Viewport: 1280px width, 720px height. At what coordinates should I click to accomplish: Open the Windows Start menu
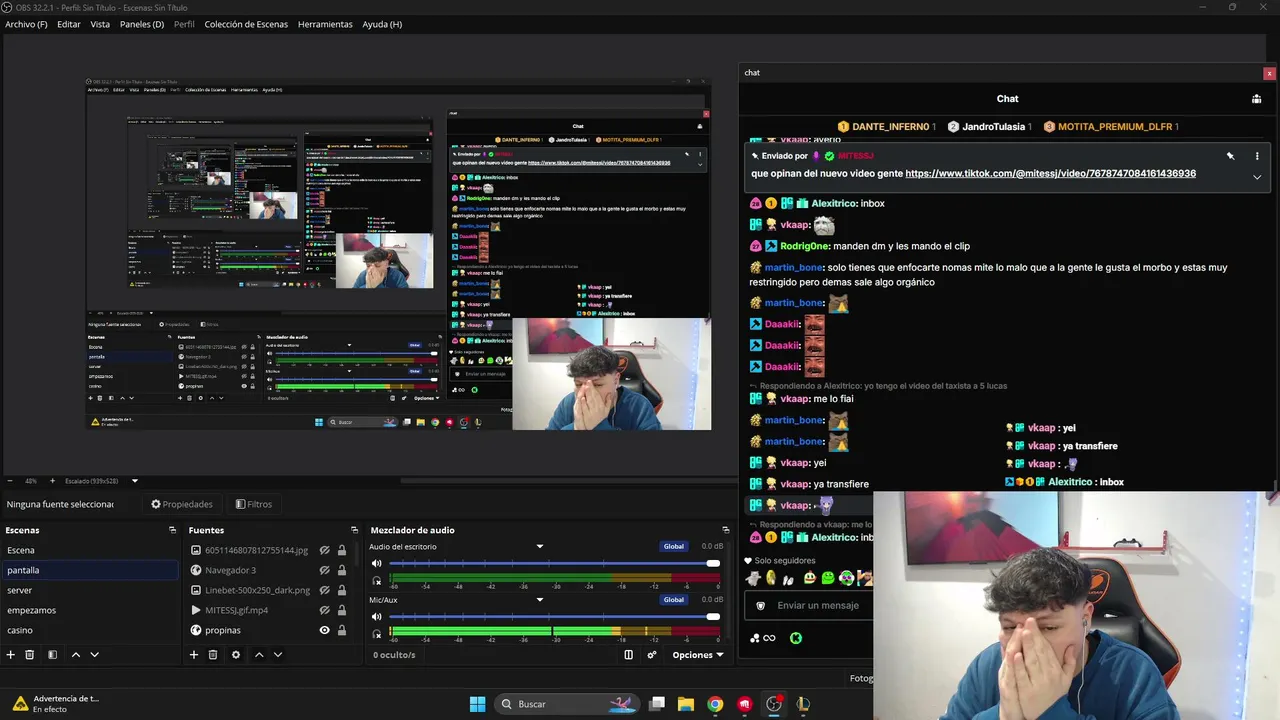(x=477, y=704)
